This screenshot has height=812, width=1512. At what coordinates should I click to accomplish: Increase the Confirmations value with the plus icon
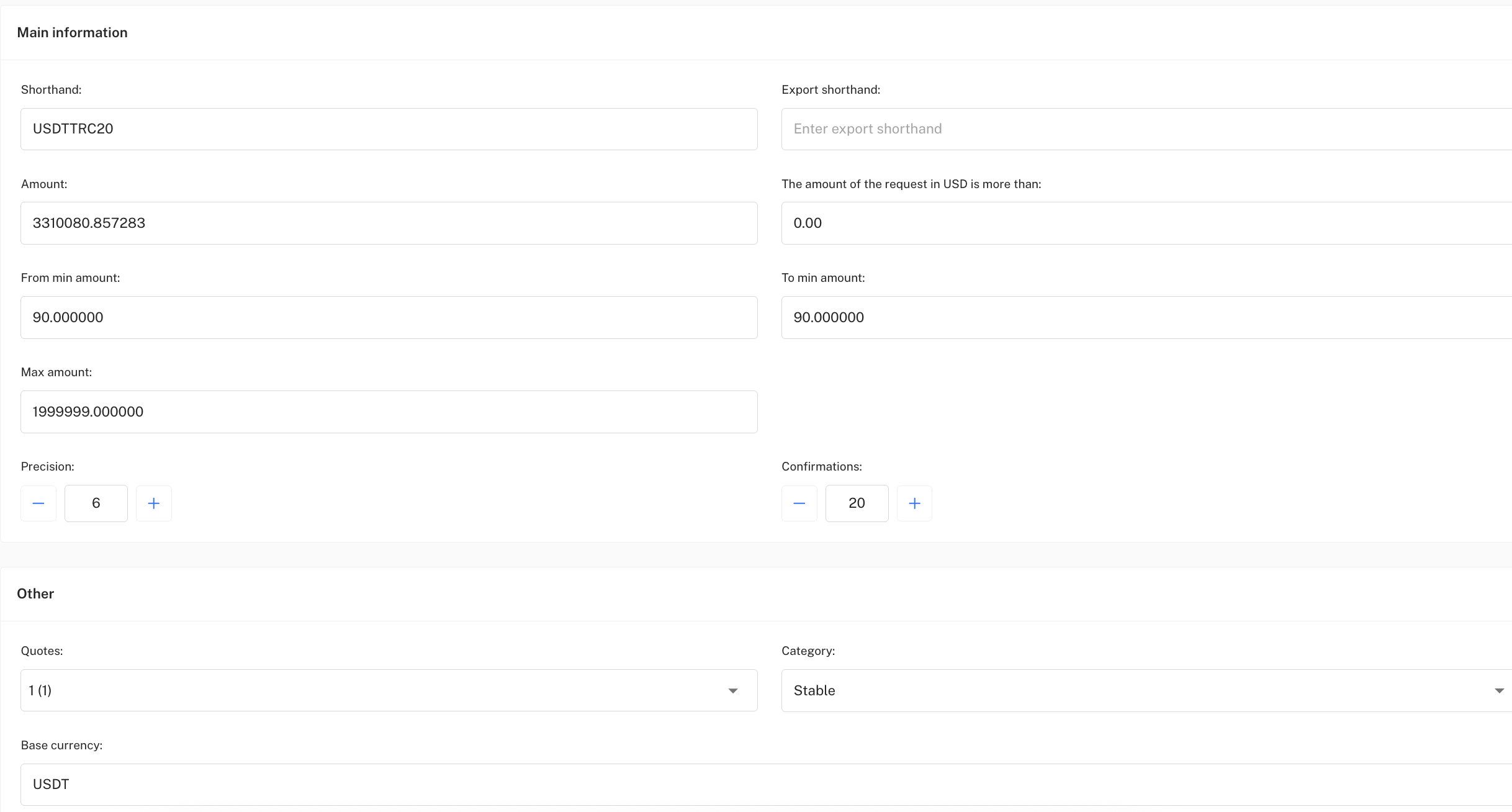coord(914,503)
